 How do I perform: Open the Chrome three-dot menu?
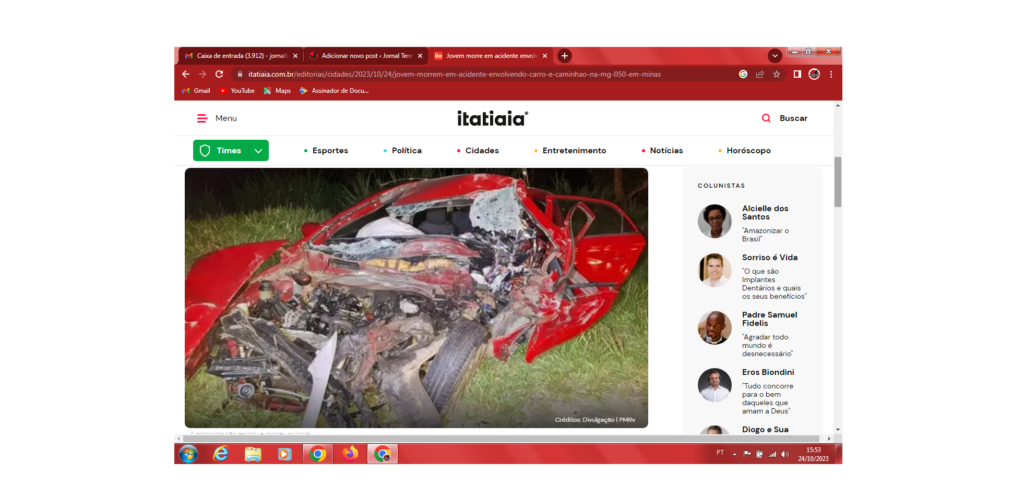pos(831,74)
